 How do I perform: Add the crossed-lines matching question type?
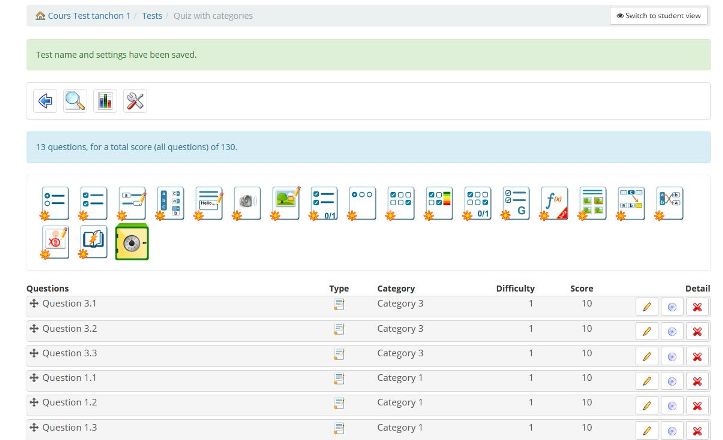[x=669, y=203]
